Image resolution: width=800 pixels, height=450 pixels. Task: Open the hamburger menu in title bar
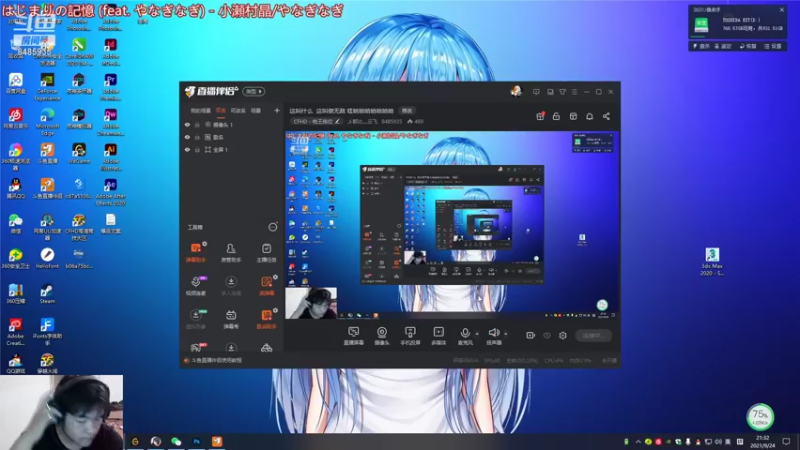click(574, 92)
